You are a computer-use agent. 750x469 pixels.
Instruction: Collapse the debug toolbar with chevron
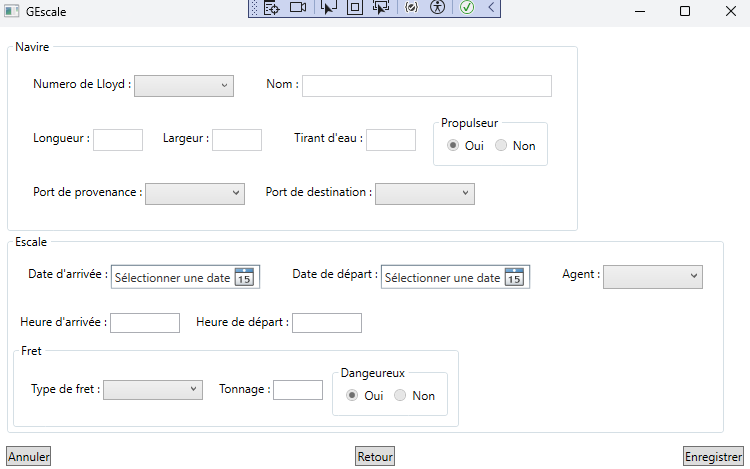pos(491,8)
